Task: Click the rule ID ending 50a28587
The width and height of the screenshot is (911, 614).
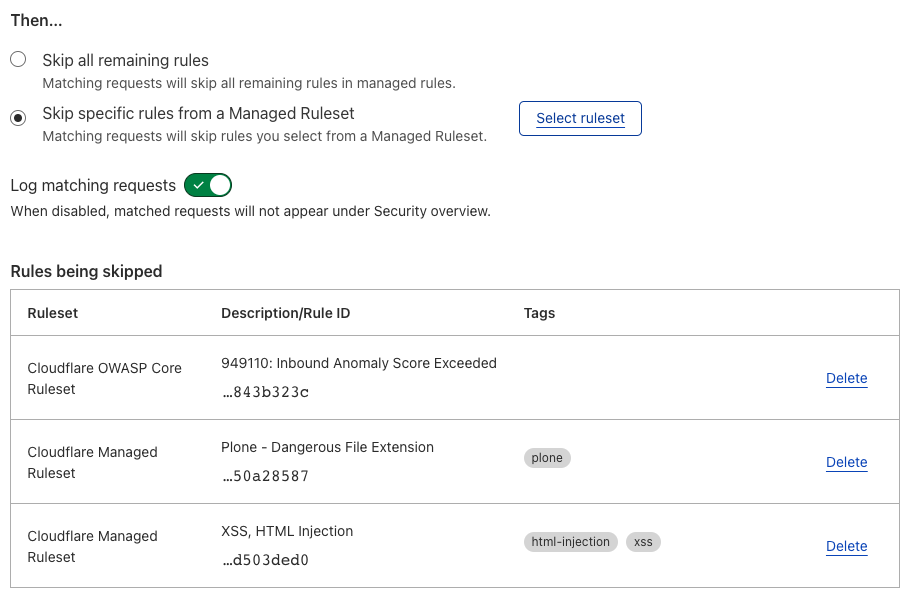Action: (265, 476)
